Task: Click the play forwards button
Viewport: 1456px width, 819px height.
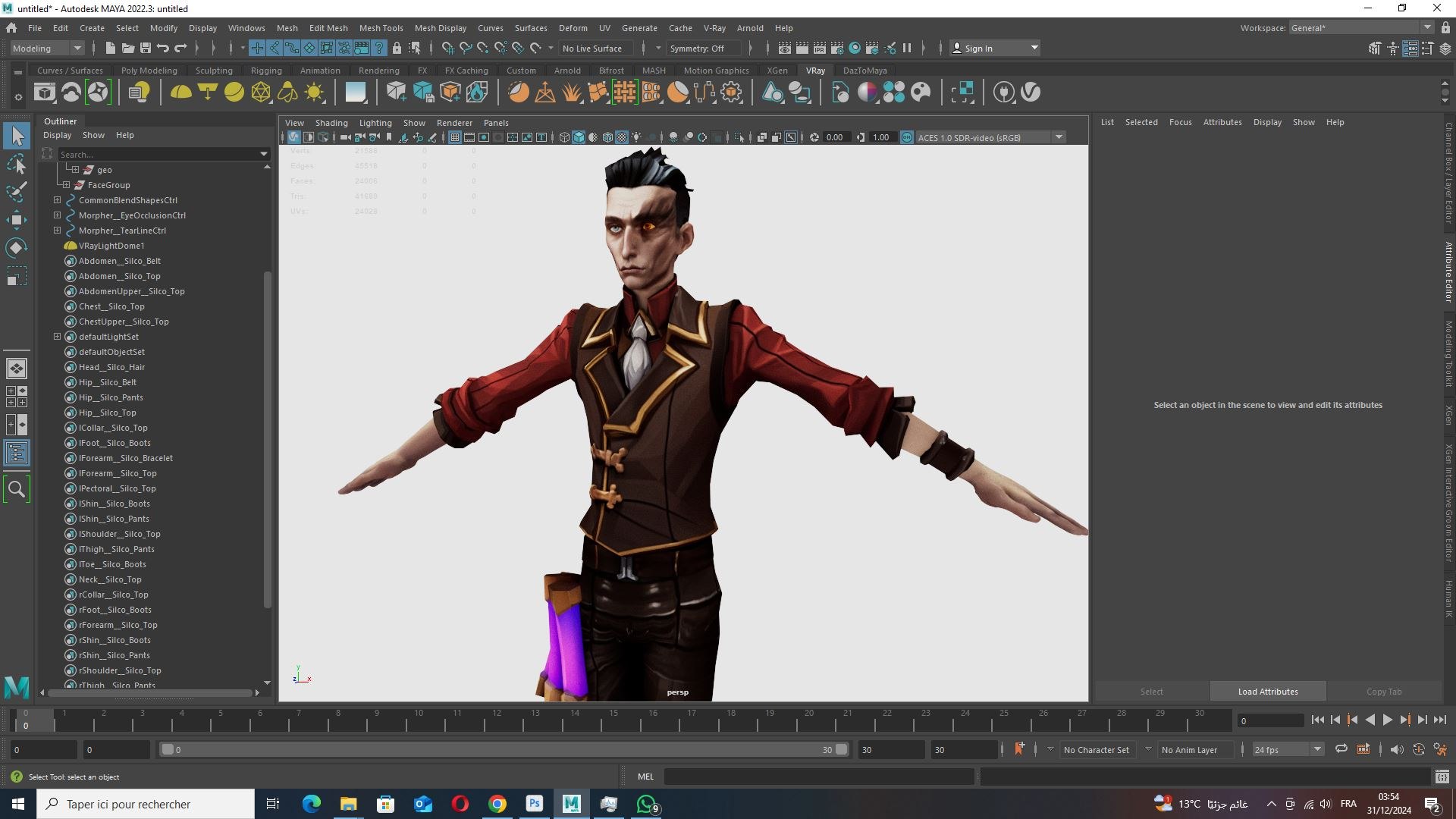Action: (1387, 720)
